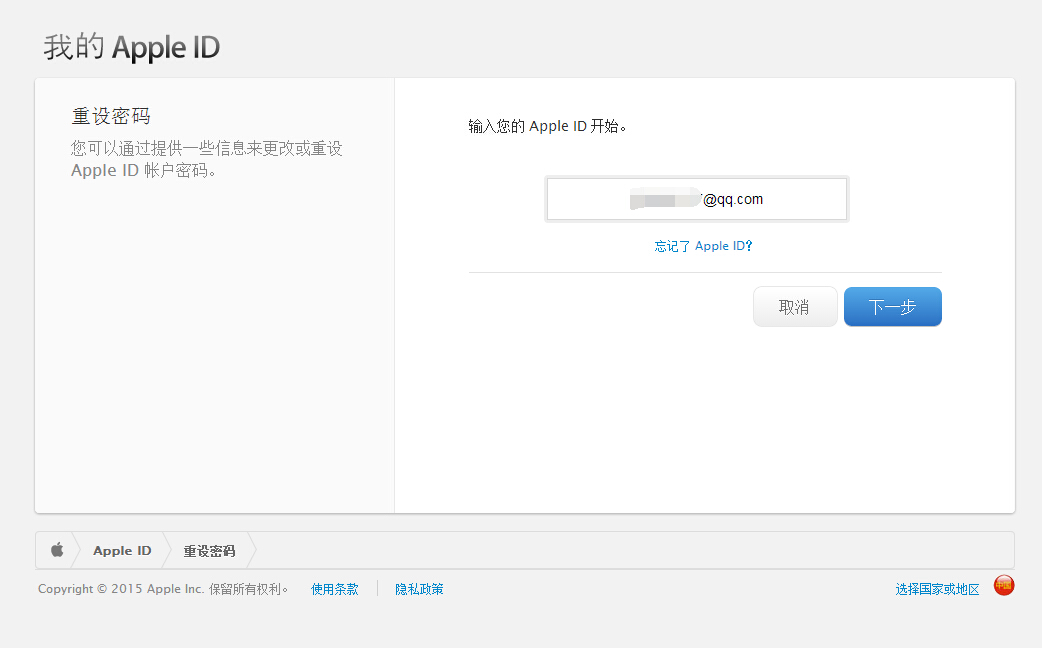Viewport: 1042px width, 648px height.
Task: Open country selection via the red China icon
Action: (1004, 585)
